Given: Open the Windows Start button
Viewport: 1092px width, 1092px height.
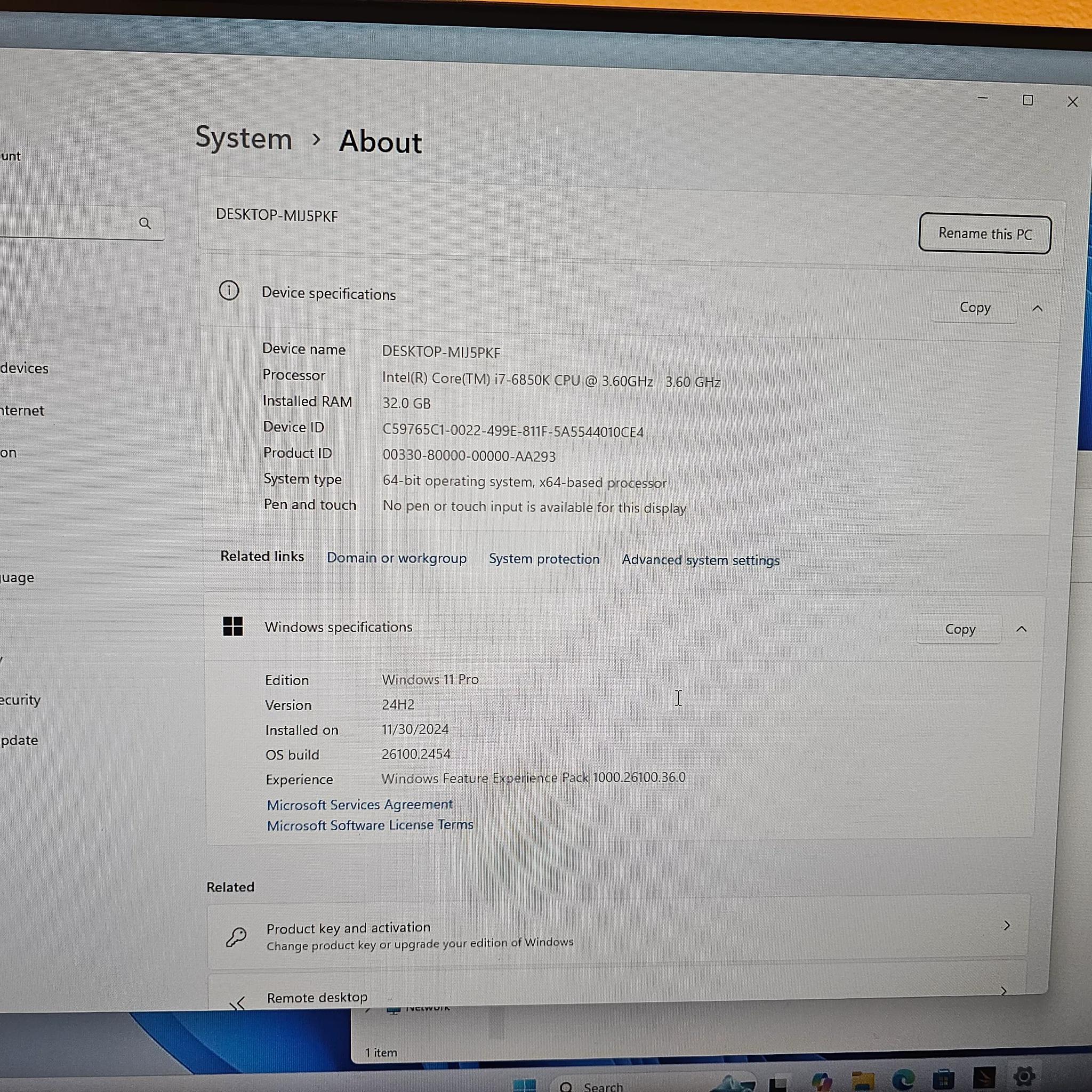Looking at the screenshot, I should [524, 1084].
